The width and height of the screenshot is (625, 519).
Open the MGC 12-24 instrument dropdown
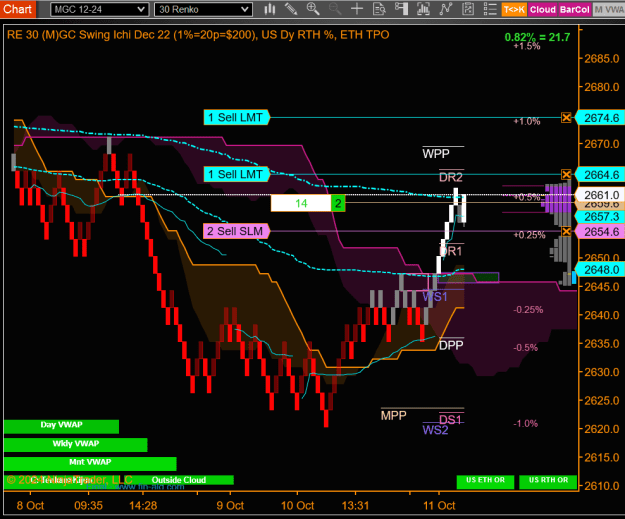click(x=100, y=10)
